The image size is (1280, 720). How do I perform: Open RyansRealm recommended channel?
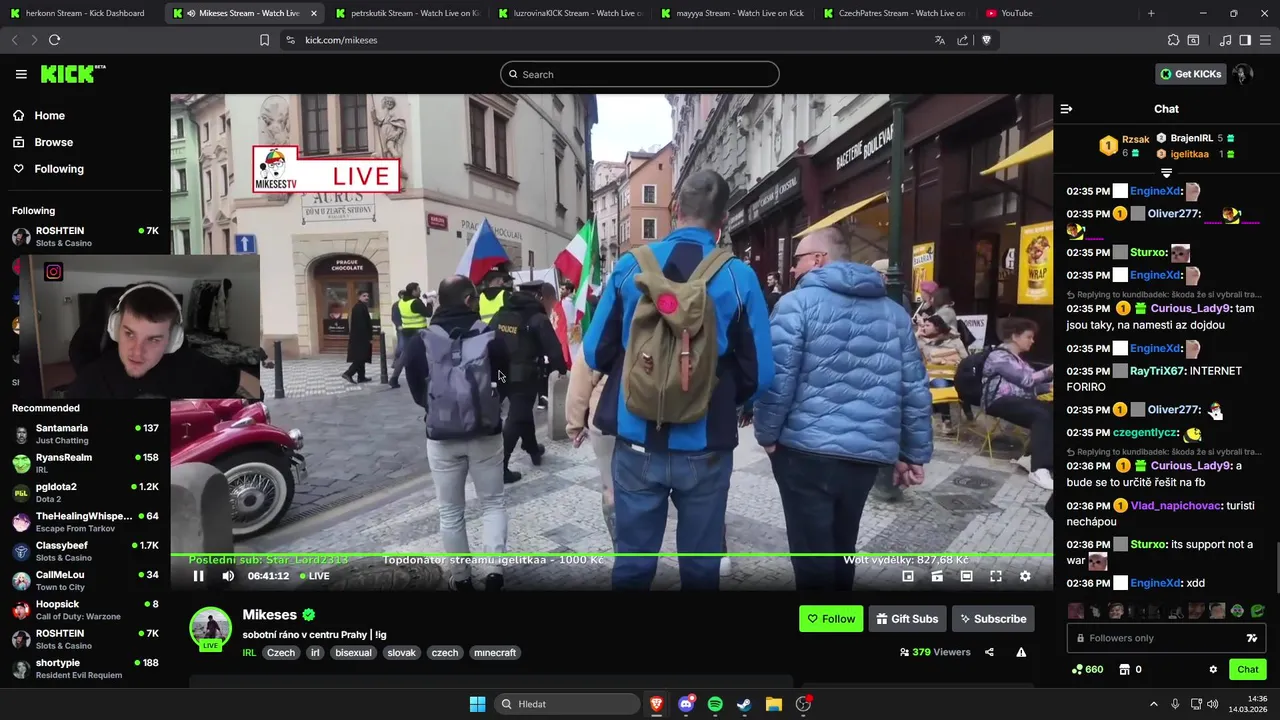[85, 463]
